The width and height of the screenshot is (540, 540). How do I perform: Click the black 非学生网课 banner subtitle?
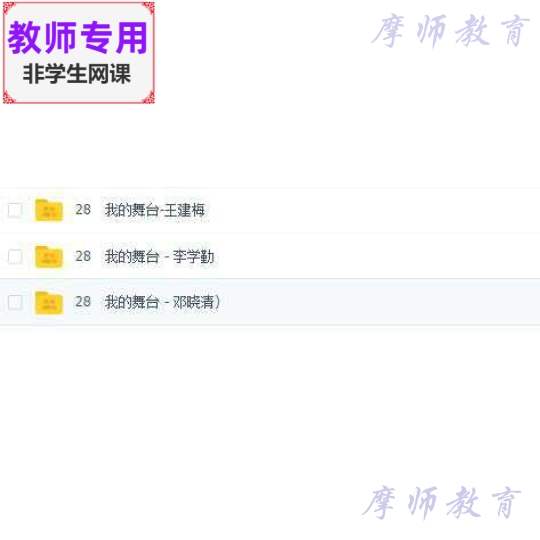77,74
